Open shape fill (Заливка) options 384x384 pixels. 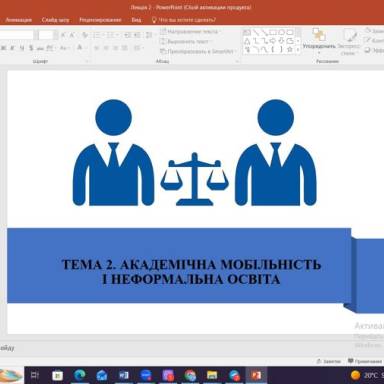click(x=374, y=31)
